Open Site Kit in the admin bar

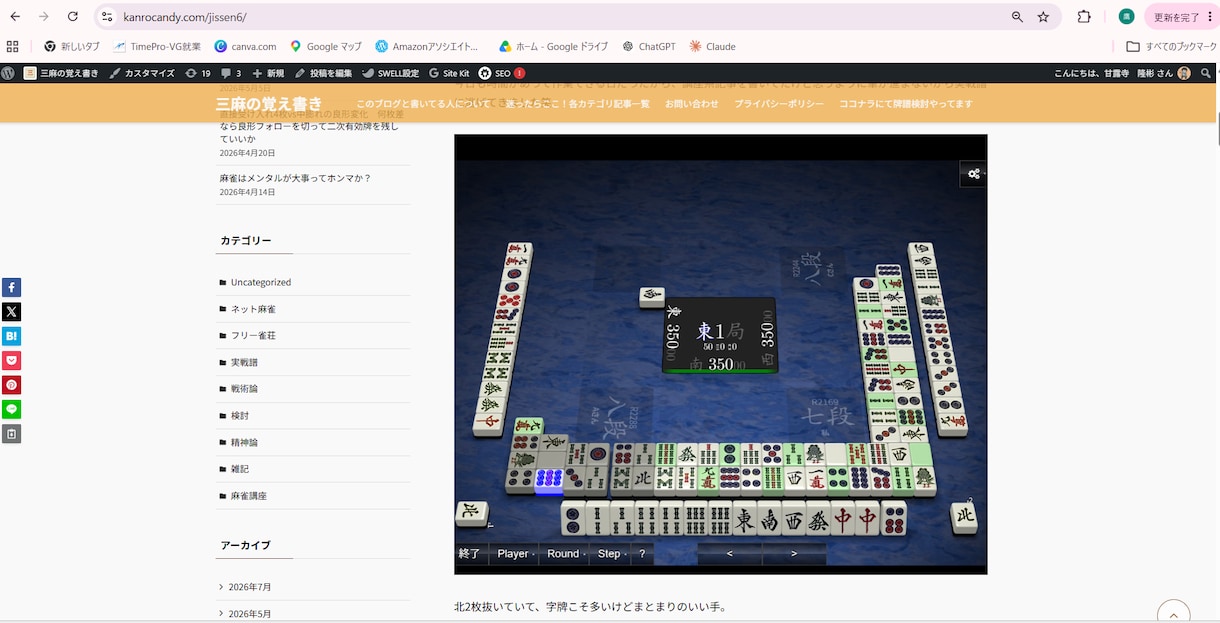pos(449,73)
